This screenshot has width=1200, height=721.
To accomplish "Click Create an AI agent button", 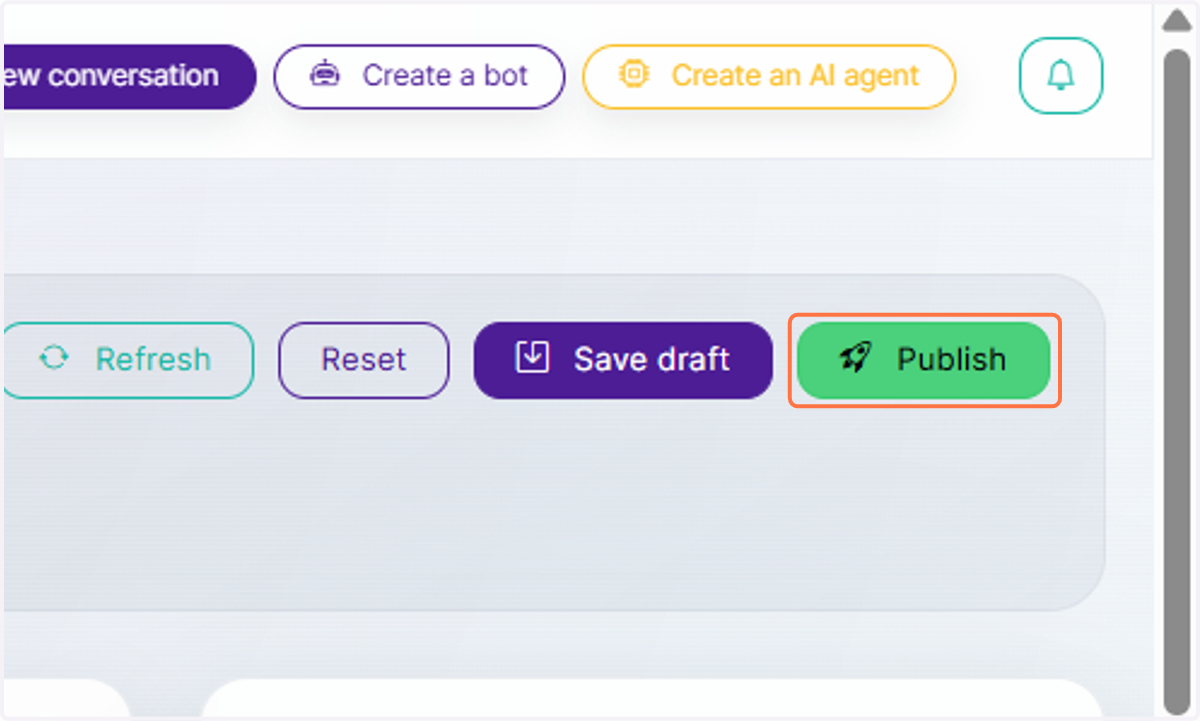I will pyautogui.click(x=769, y=76).
